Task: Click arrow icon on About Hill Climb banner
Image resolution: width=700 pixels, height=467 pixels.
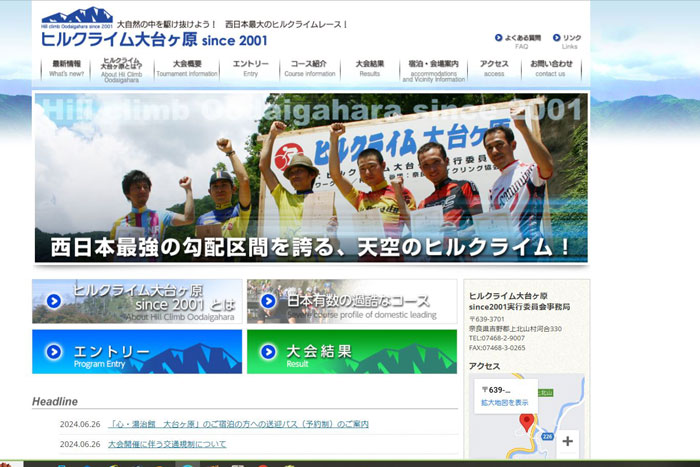Action: point(53,300)
